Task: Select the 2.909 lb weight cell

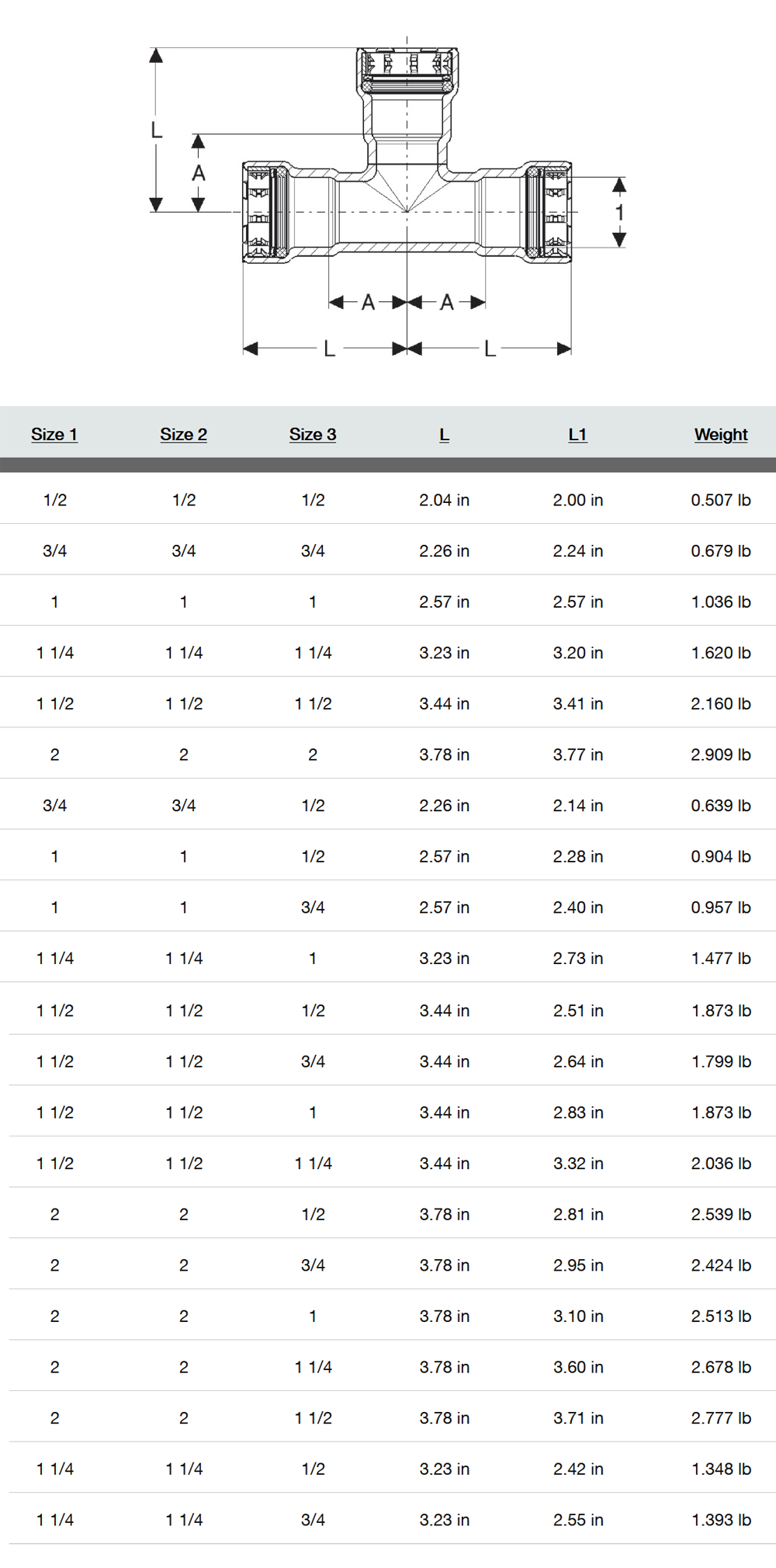Action: pyautogui.click(x=721, y=755)
